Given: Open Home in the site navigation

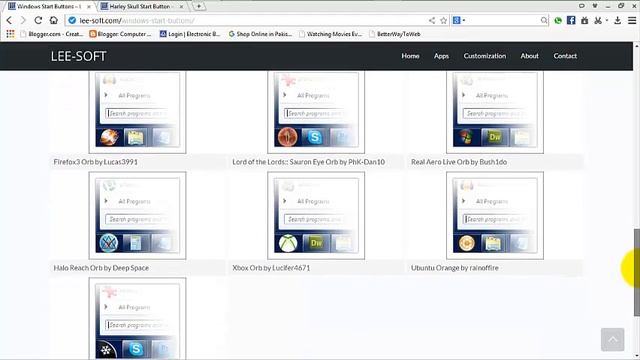Looking at the screenshot, I should 410,56.
